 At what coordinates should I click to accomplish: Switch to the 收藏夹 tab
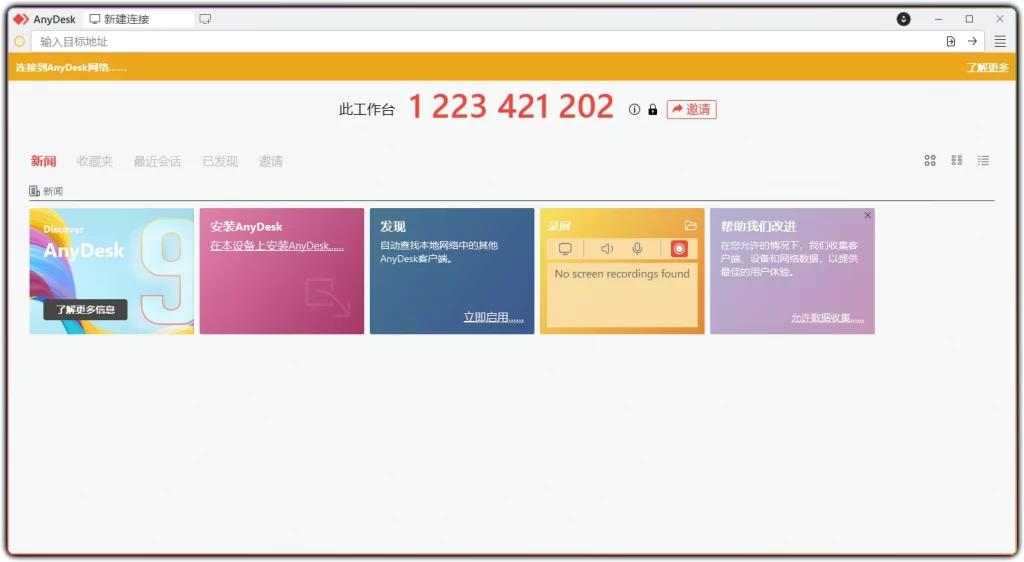[95, 161]
